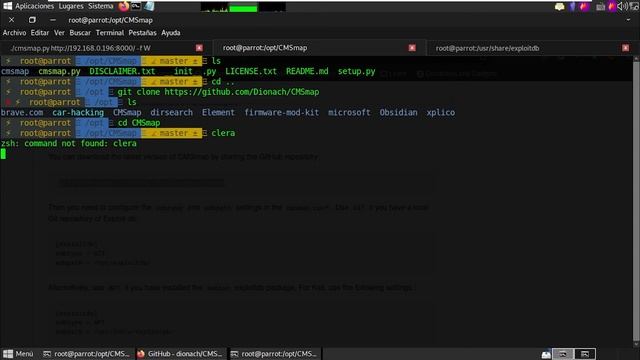Click the github.com/Dionach/CMSmap URL text
Screen dimensions: 640x360
click(242, 92)
